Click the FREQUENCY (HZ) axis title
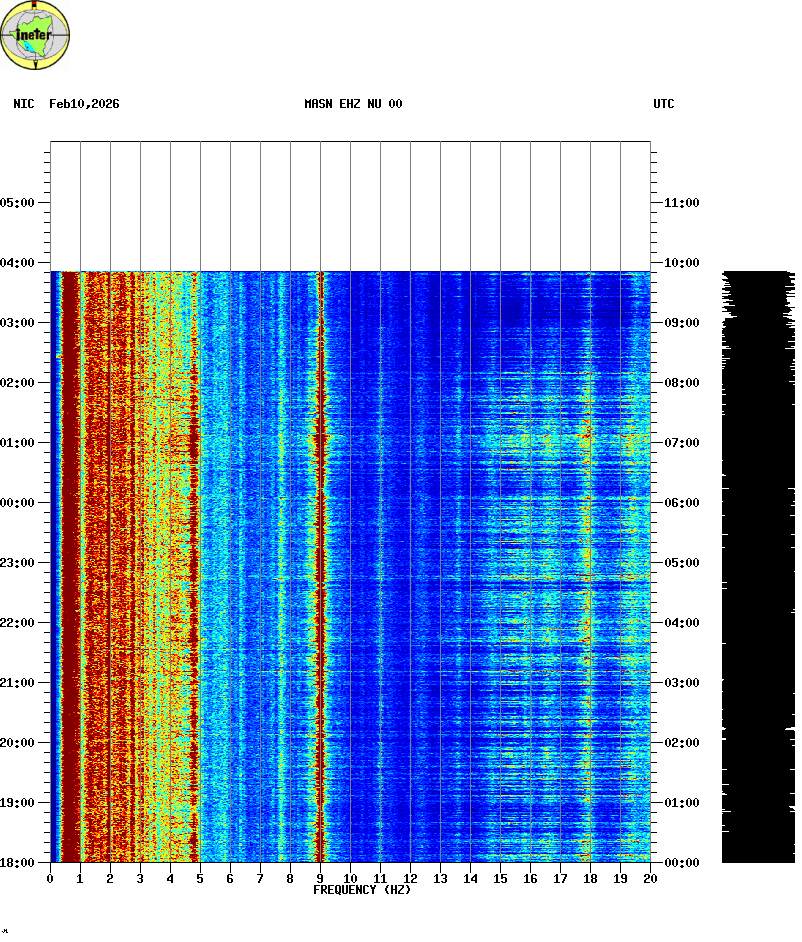This screenshot has width=802, height=942. click(x=362, y=890)
